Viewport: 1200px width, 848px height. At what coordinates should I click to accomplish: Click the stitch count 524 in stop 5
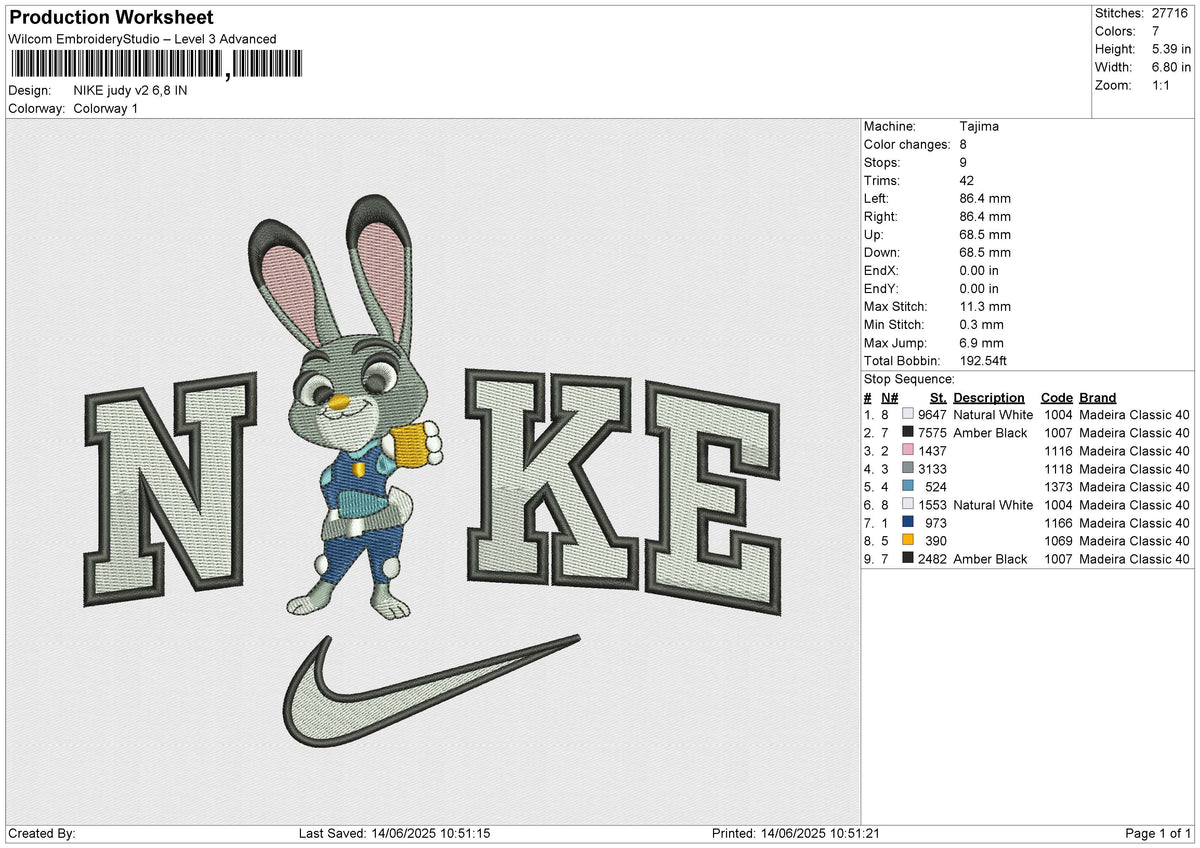pos(936,487)
